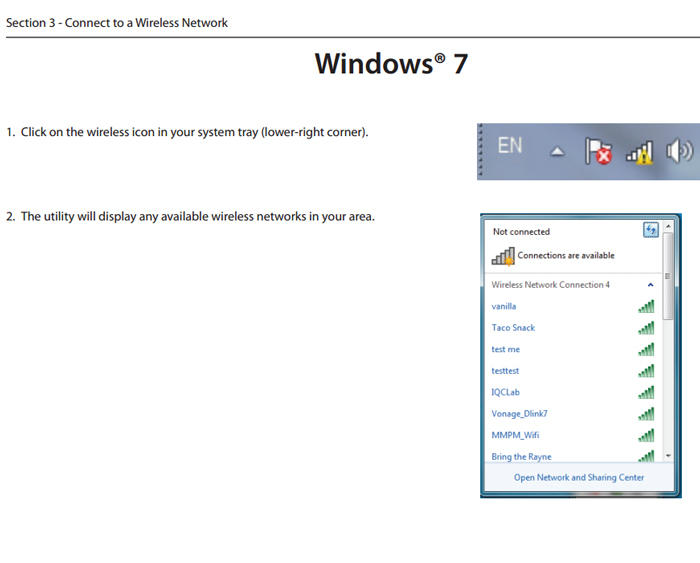Click the volume speaker tray icon
Viewport: 700px width, 563px height.
(679, 151)
